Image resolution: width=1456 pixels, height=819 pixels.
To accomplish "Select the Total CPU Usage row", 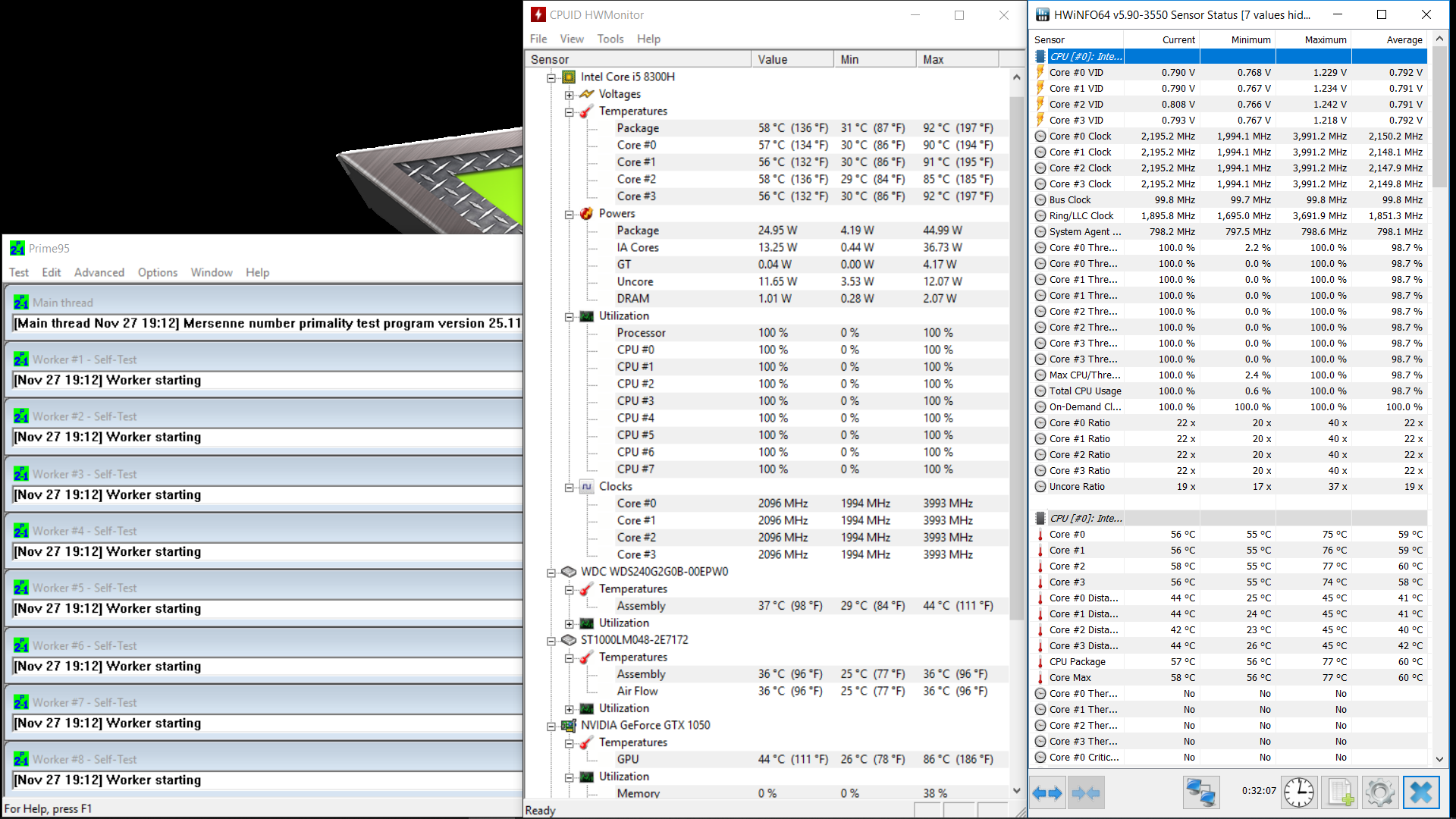I will click(x=1230, y=391).
